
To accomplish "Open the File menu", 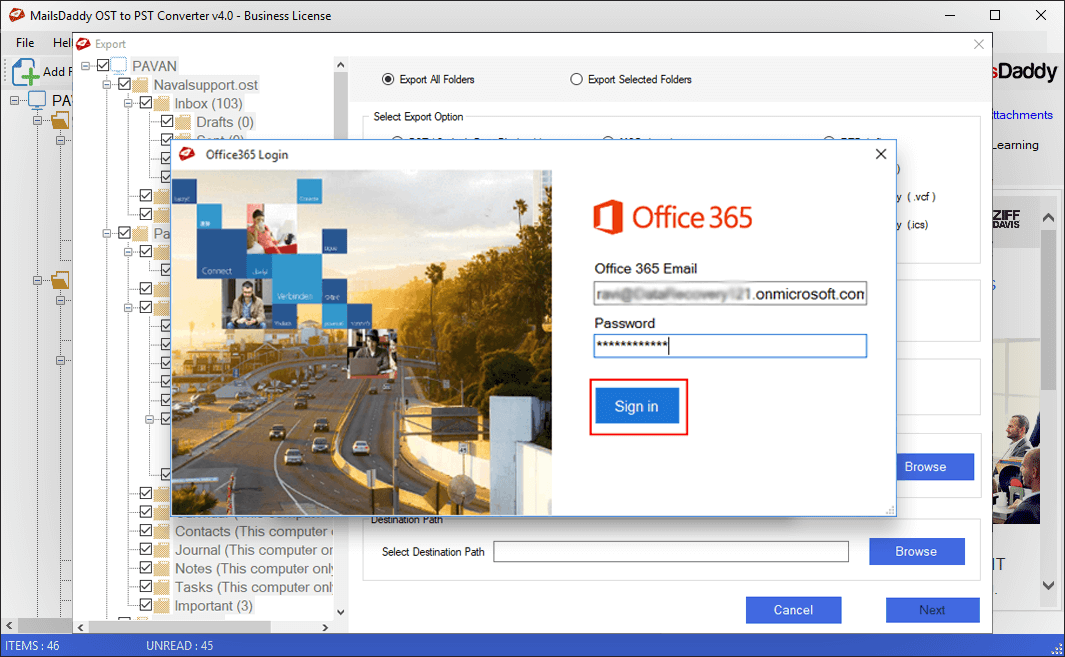I will (25, 43).
